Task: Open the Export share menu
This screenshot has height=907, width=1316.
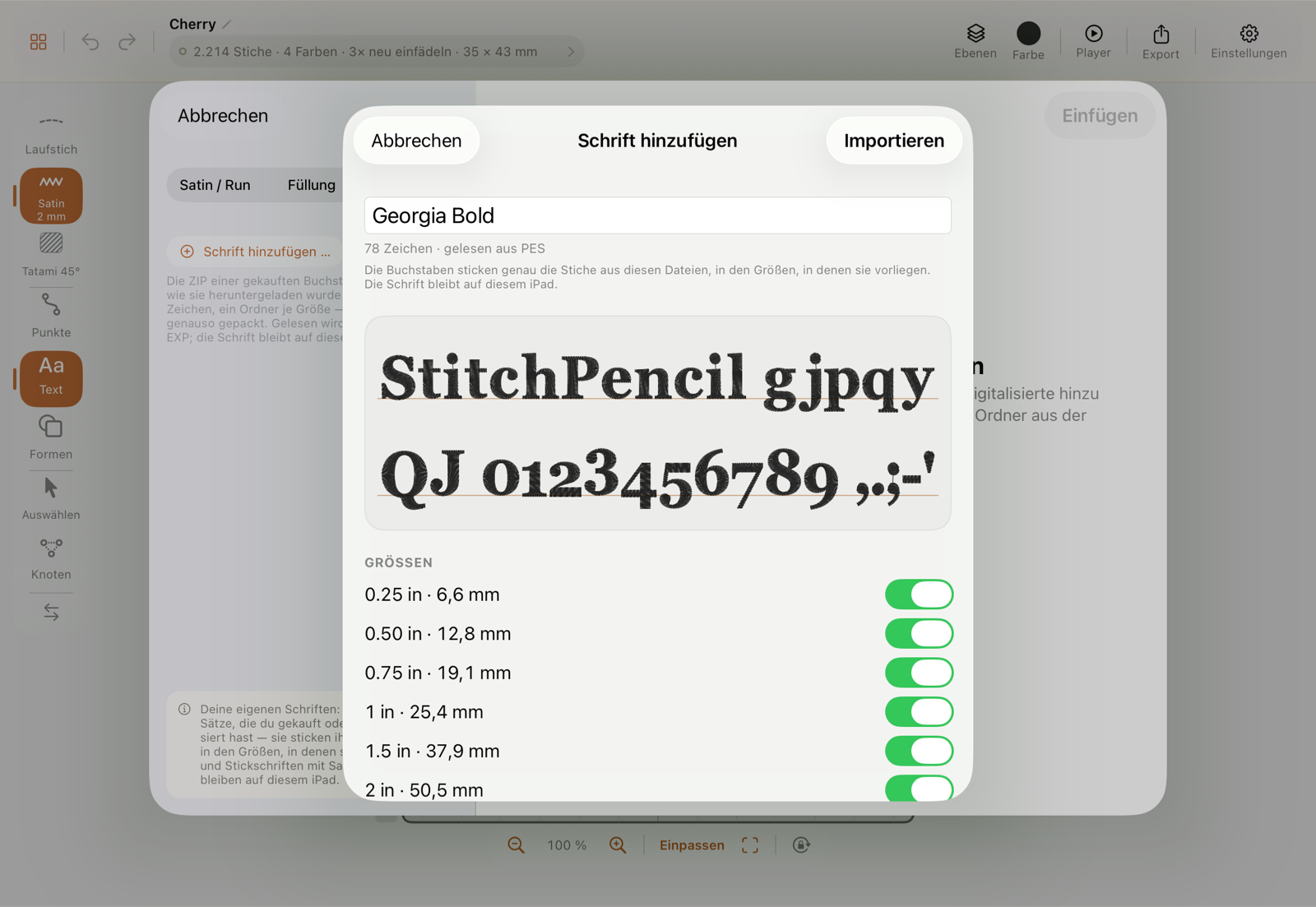Action: (x=1161, y=41)
